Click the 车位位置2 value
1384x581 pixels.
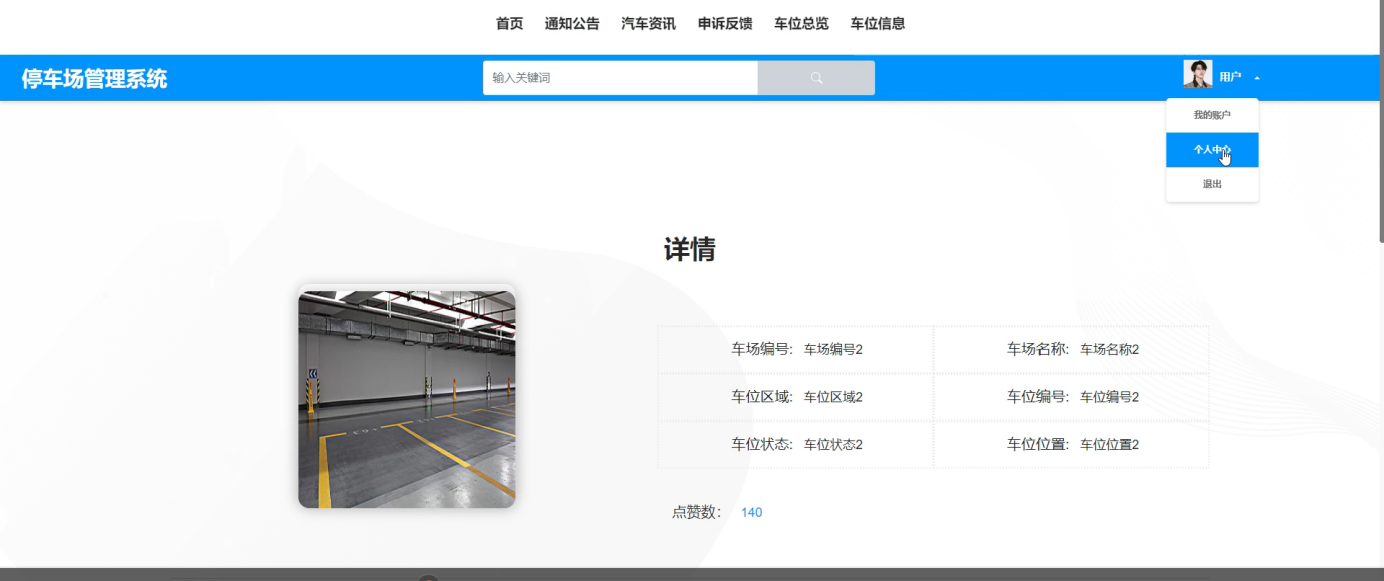click(x=1109, y=445)
